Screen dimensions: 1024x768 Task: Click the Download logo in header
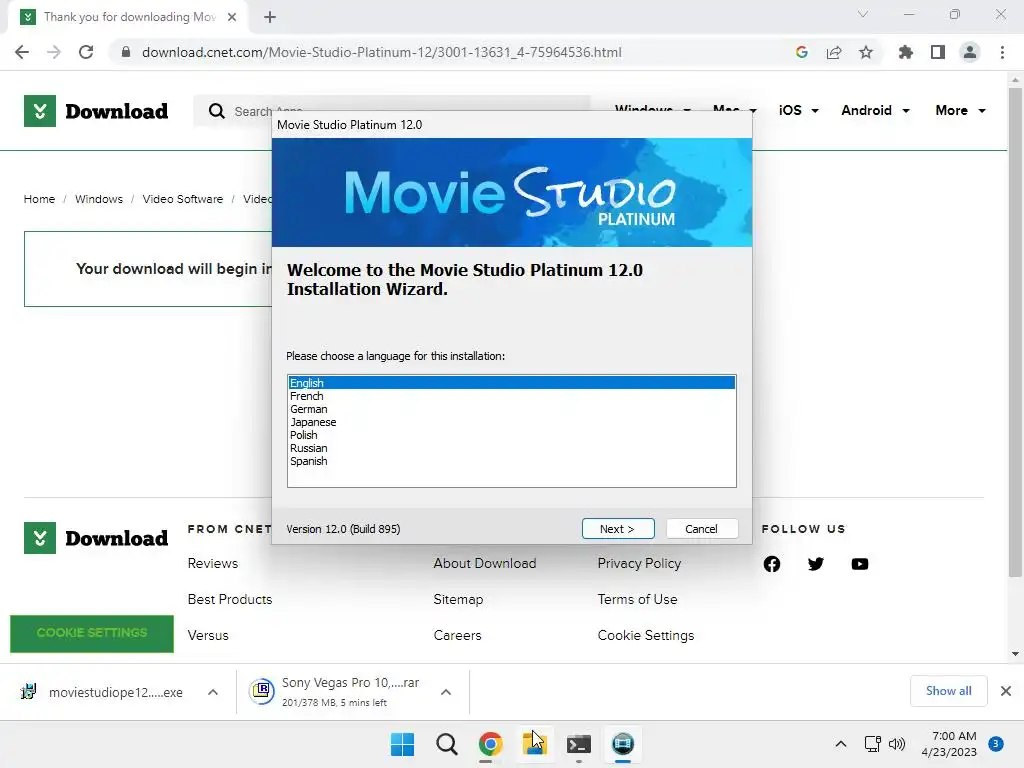pos(96,111)
